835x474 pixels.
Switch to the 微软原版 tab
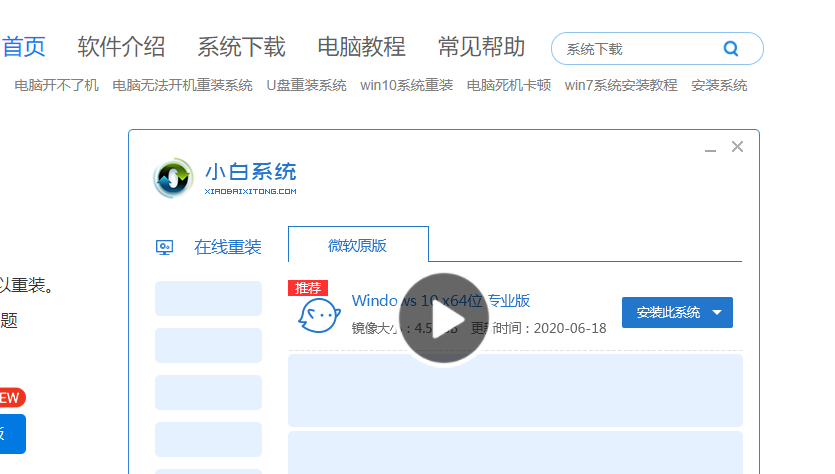[358, 245]
